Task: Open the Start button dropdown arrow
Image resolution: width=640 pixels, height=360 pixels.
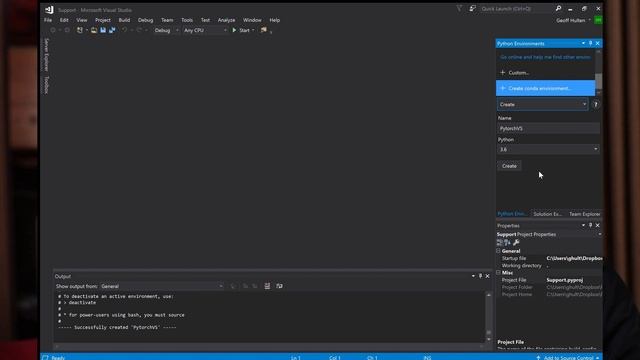Action: tap(253, 30)
